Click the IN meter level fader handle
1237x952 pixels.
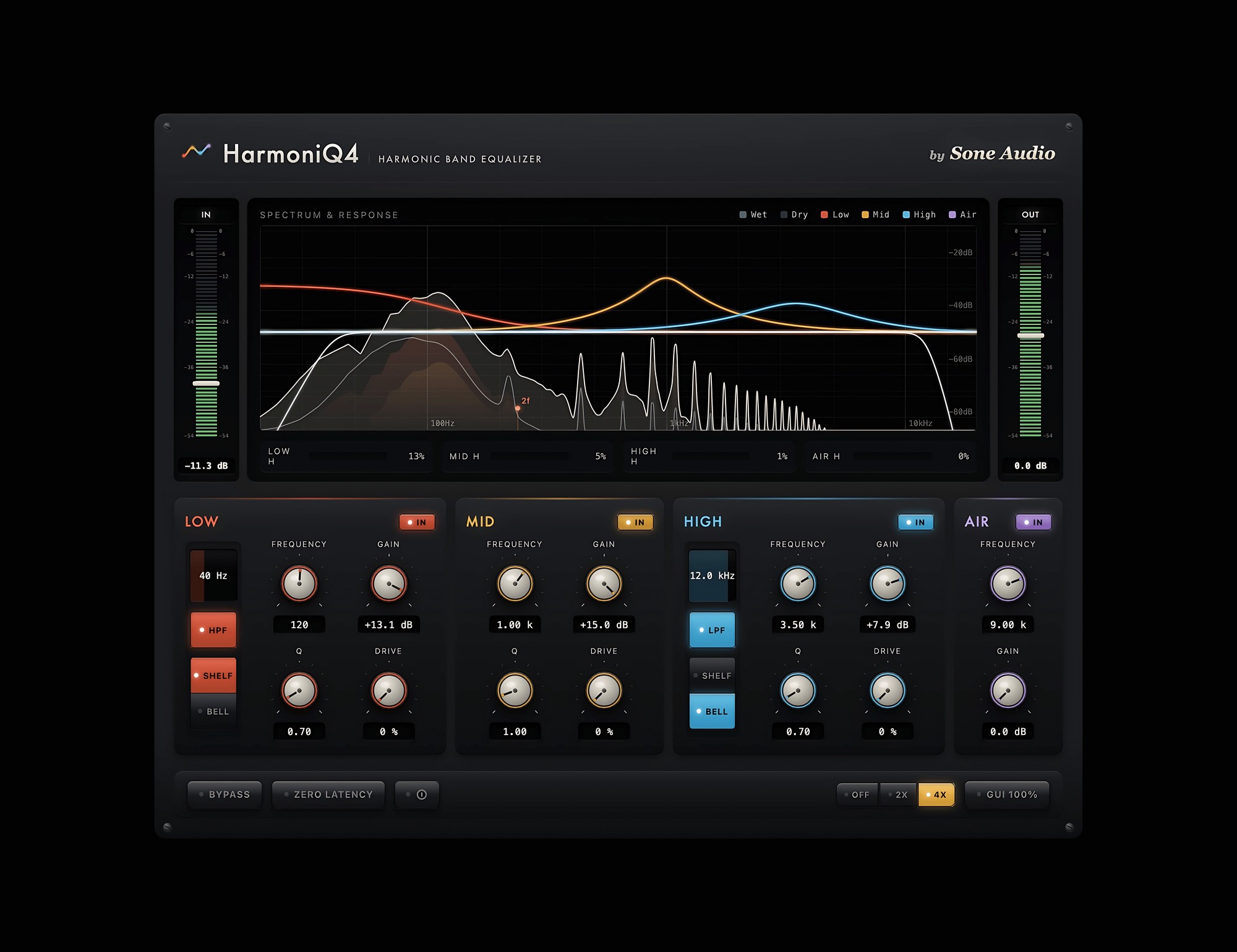tap(206, 383)
